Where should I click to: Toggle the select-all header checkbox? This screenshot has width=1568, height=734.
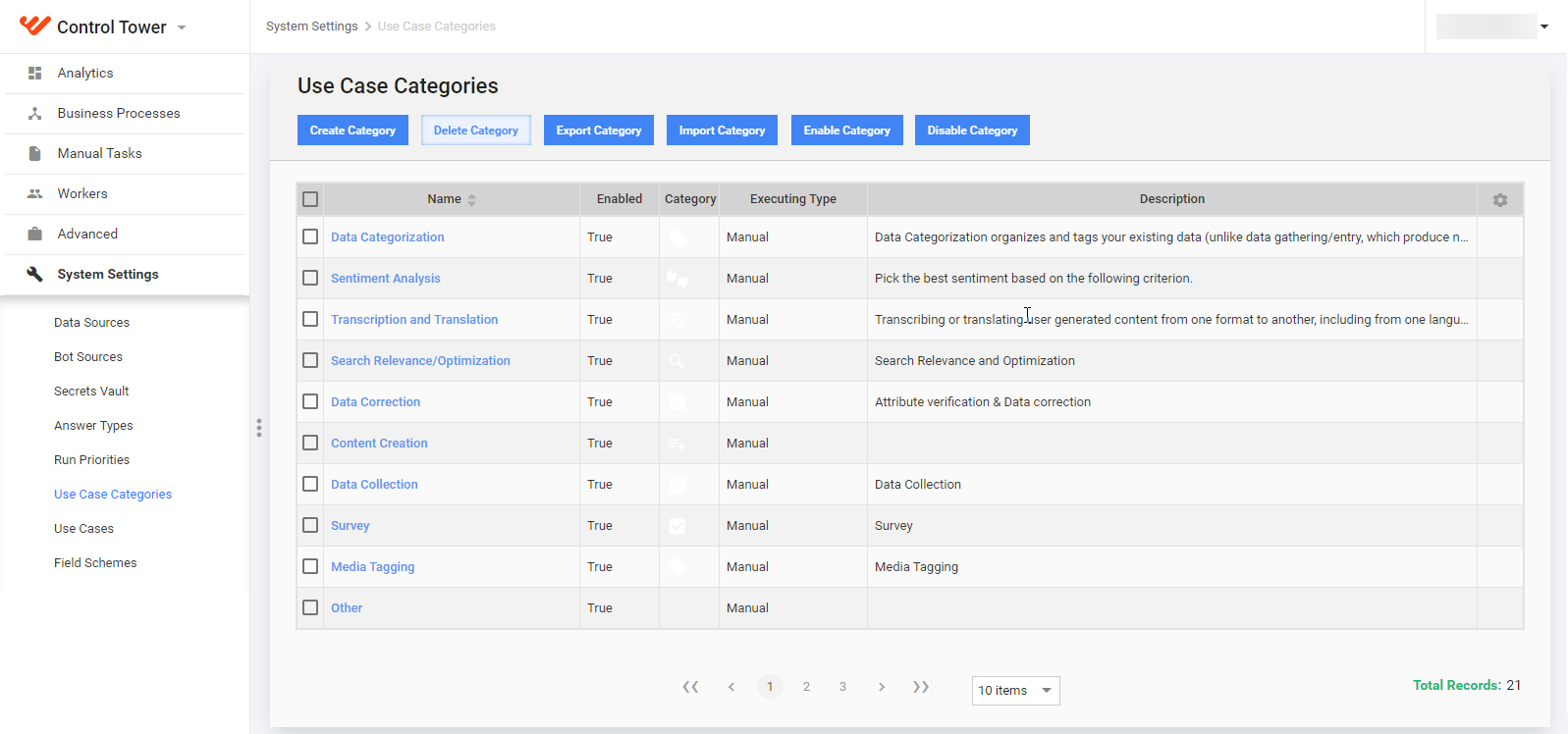point(310,199)
